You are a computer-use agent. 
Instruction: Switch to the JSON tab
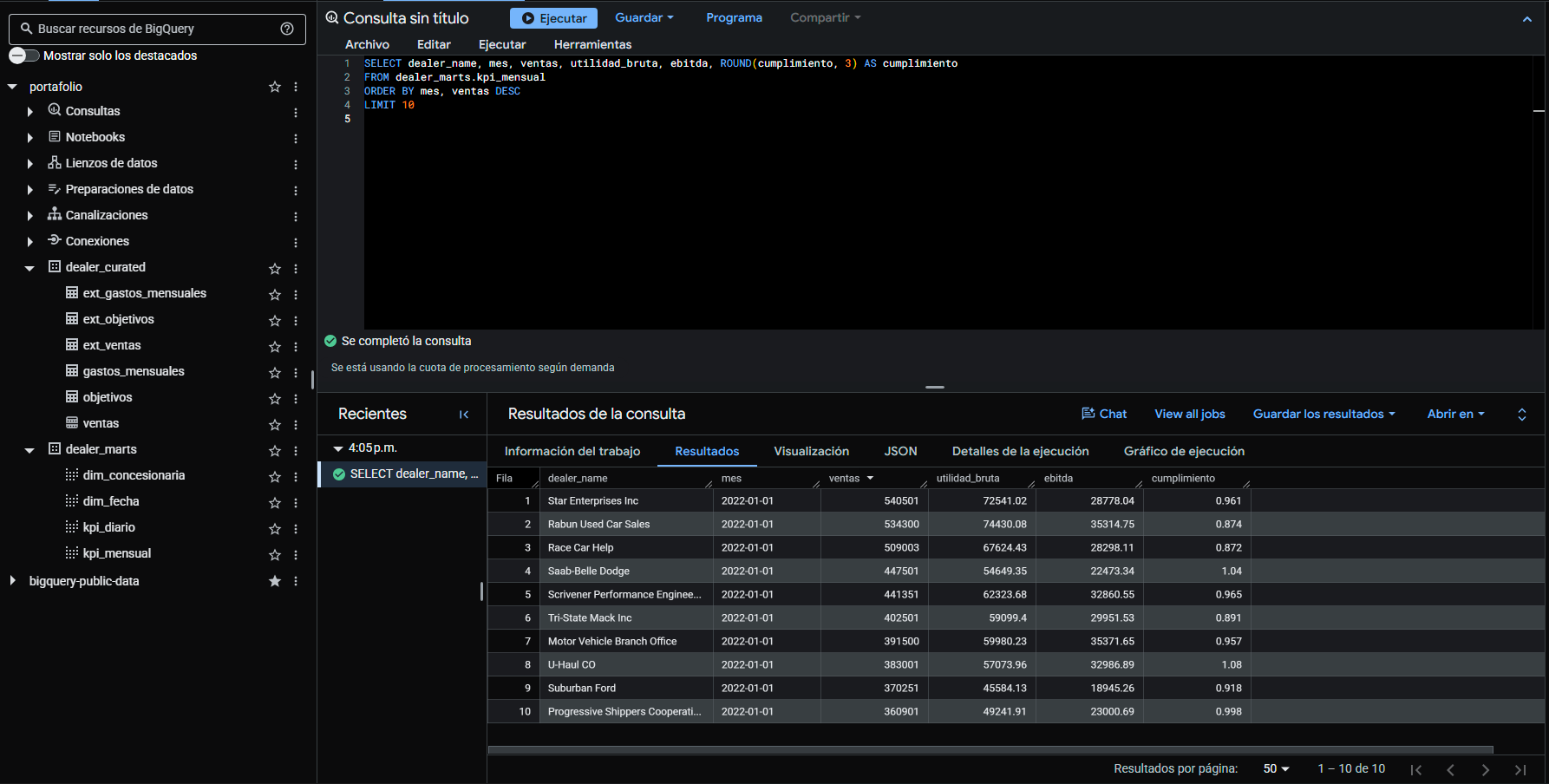pos(900,451)
